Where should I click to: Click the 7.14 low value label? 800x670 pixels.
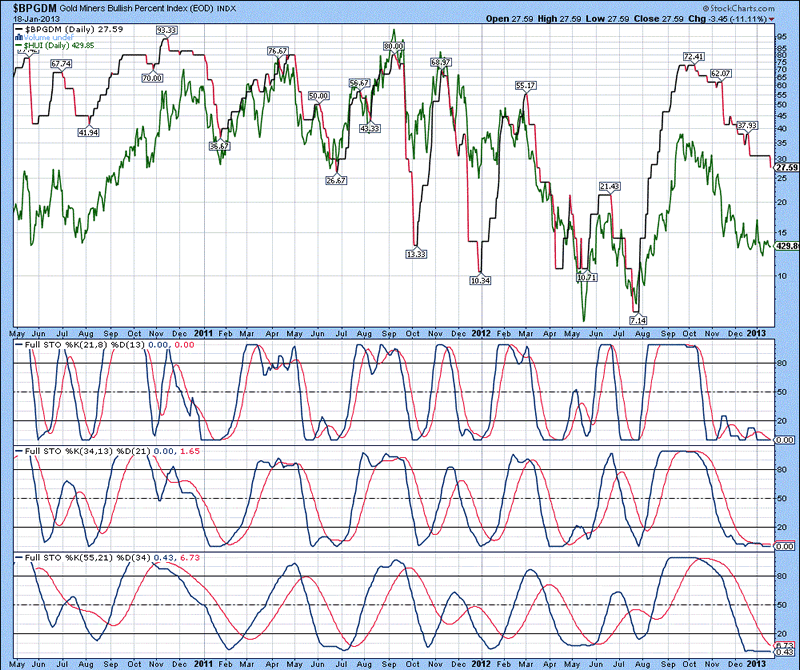[638, 319]
